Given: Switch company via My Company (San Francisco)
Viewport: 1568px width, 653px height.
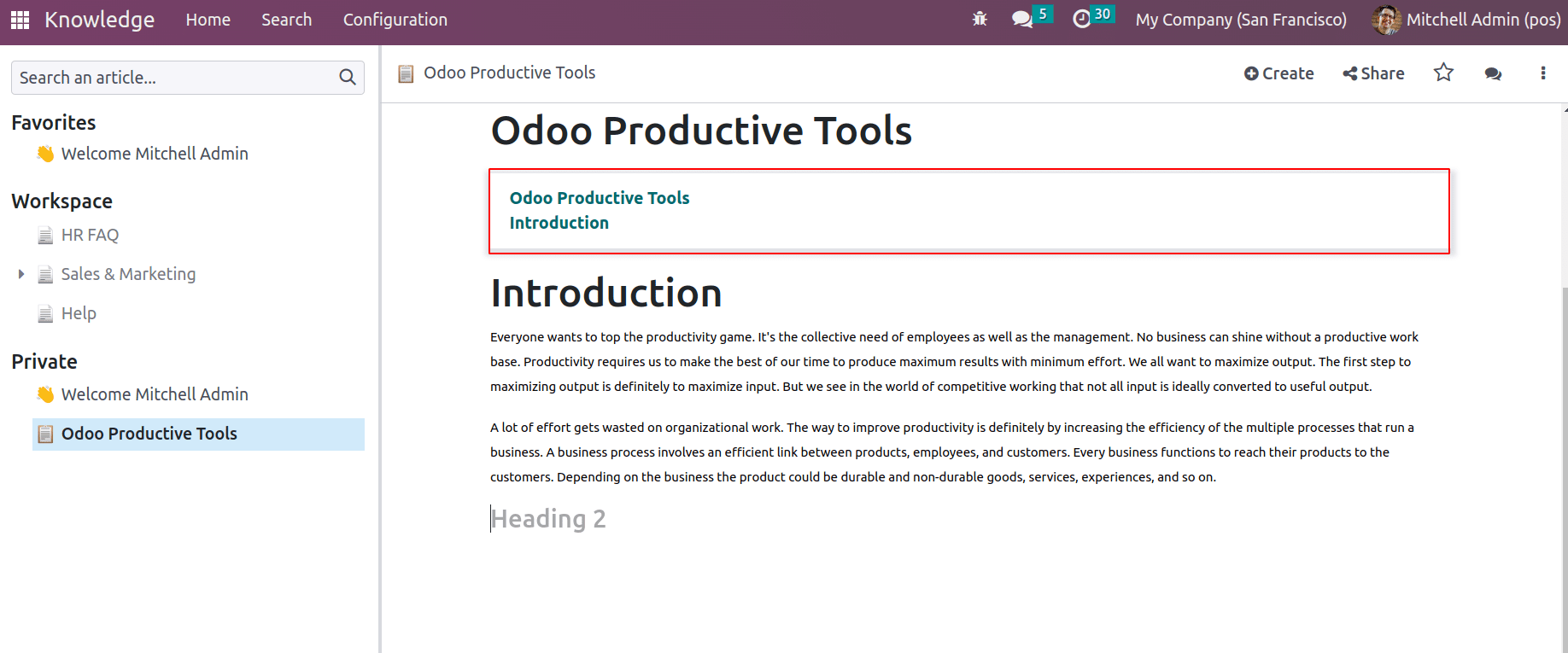Looking at the screenshot, I should [x=1241, y=20].
